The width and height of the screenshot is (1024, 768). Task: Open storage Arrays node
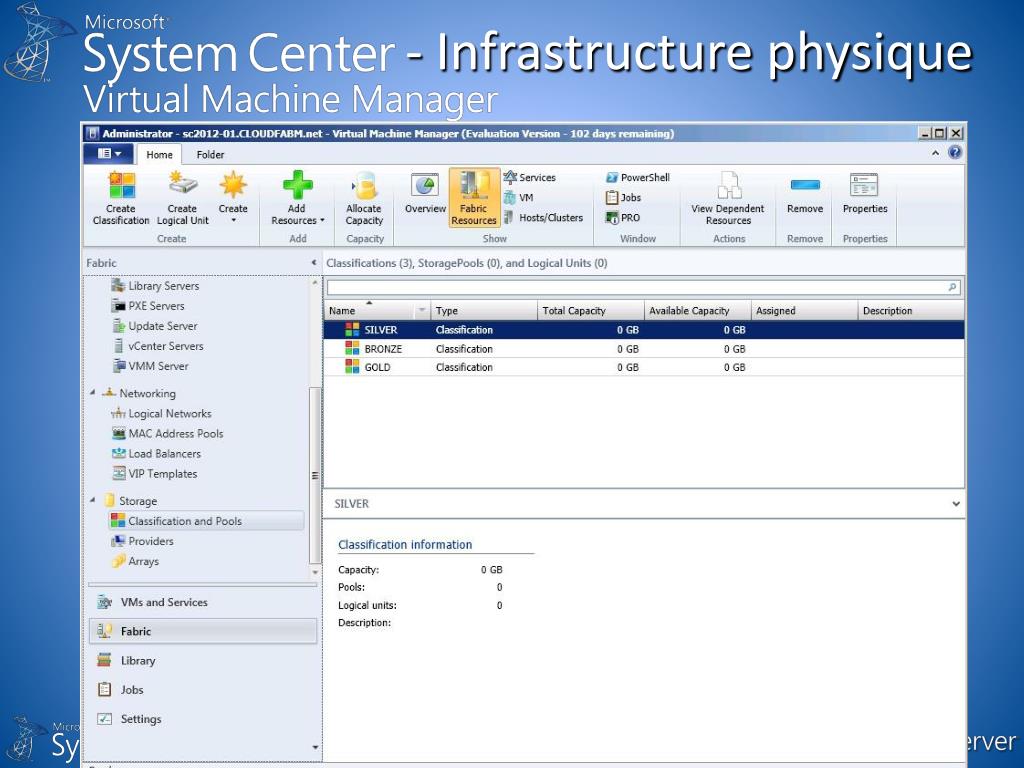click(135, 561)
